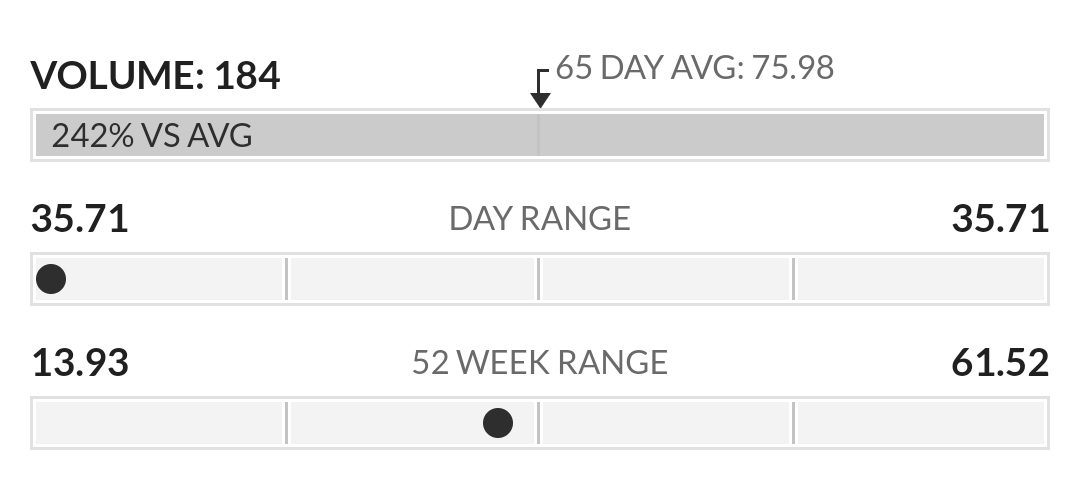Click the VOLUME: 184 heading
The height and width of the screenshot is (480, 1080).
coord(156,76)
